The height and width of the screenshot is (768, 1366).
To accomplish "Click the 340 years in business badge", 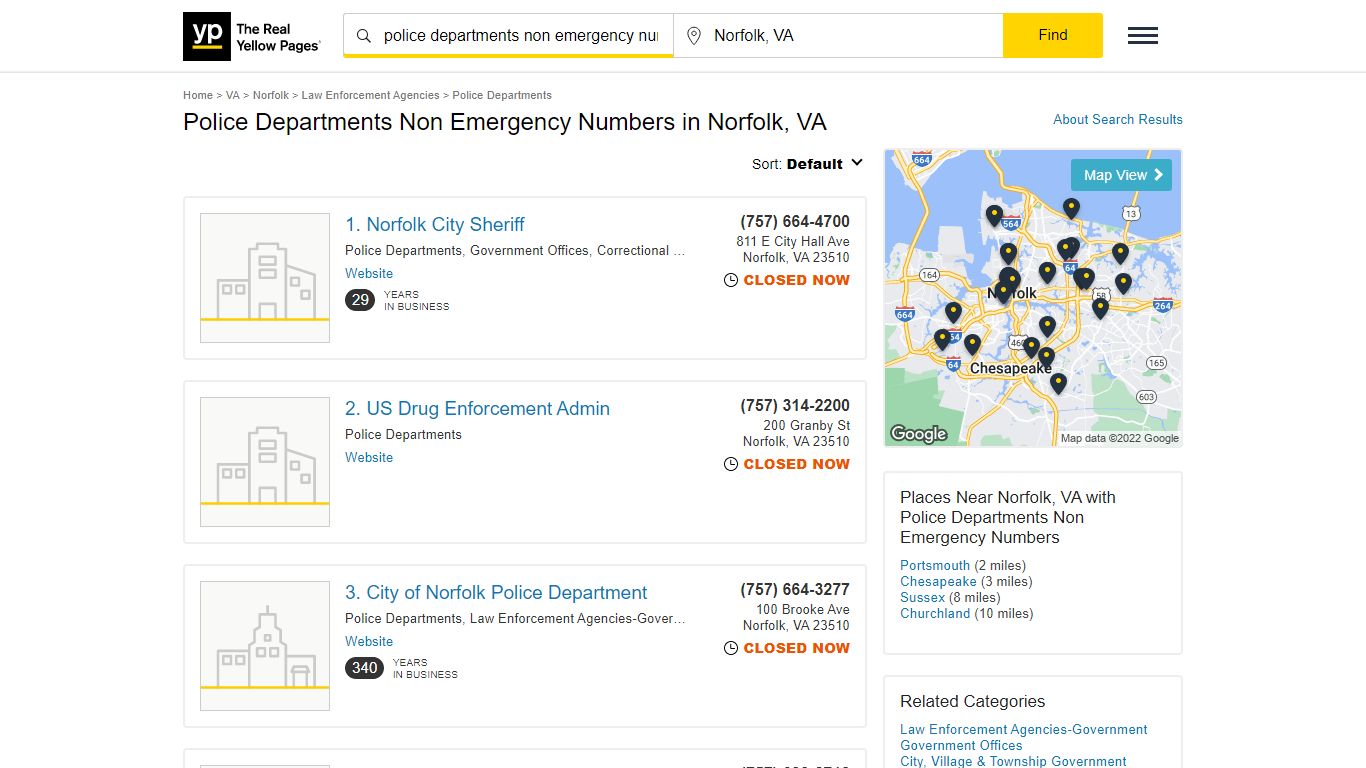I will click(x=364, y=668).
